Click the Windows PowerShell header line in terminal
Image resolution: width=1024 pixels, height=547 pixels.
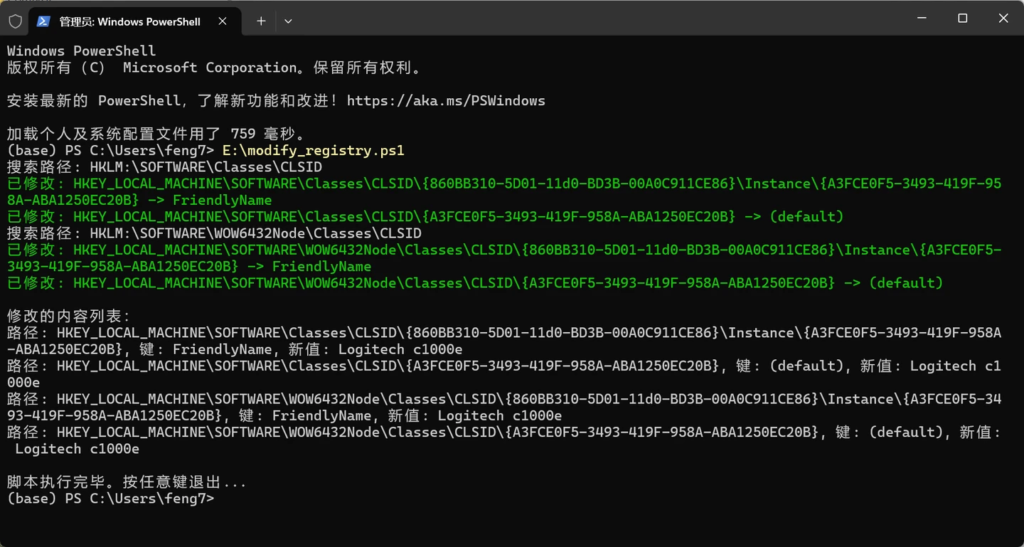[81, 51]
